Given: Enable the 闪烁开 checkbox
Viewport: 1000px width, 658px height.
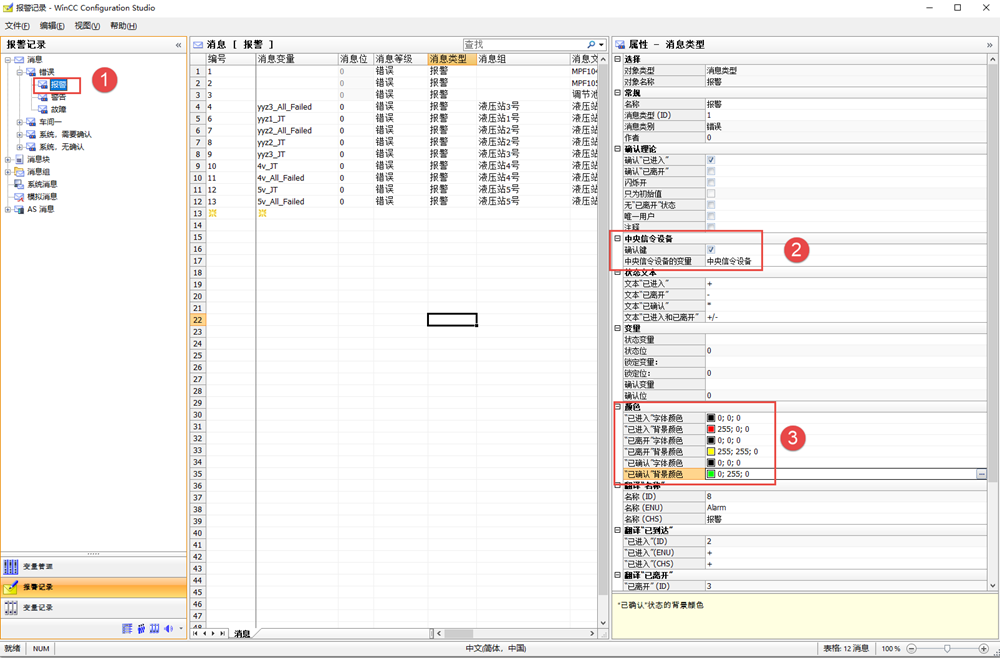Looking at the screenshot, I should (710, 182).
